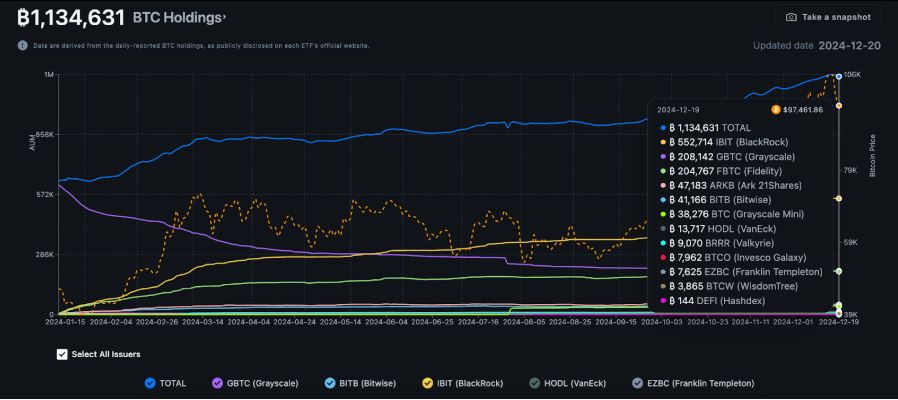Toggle GBTC (Grayscale) legend series
This screenshot has height=400, width=898.
coord(255,383)
